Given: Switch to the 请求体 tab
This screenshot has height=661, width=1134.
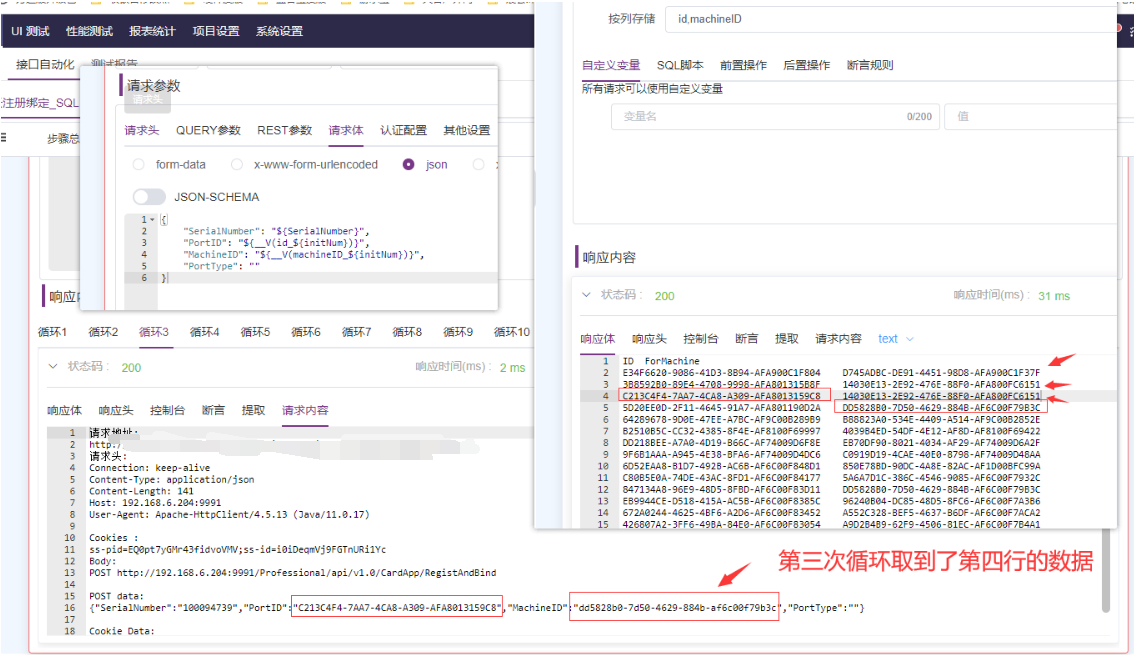Looking at the screenshot, I should pyautogui.click(x=346, y=132).
